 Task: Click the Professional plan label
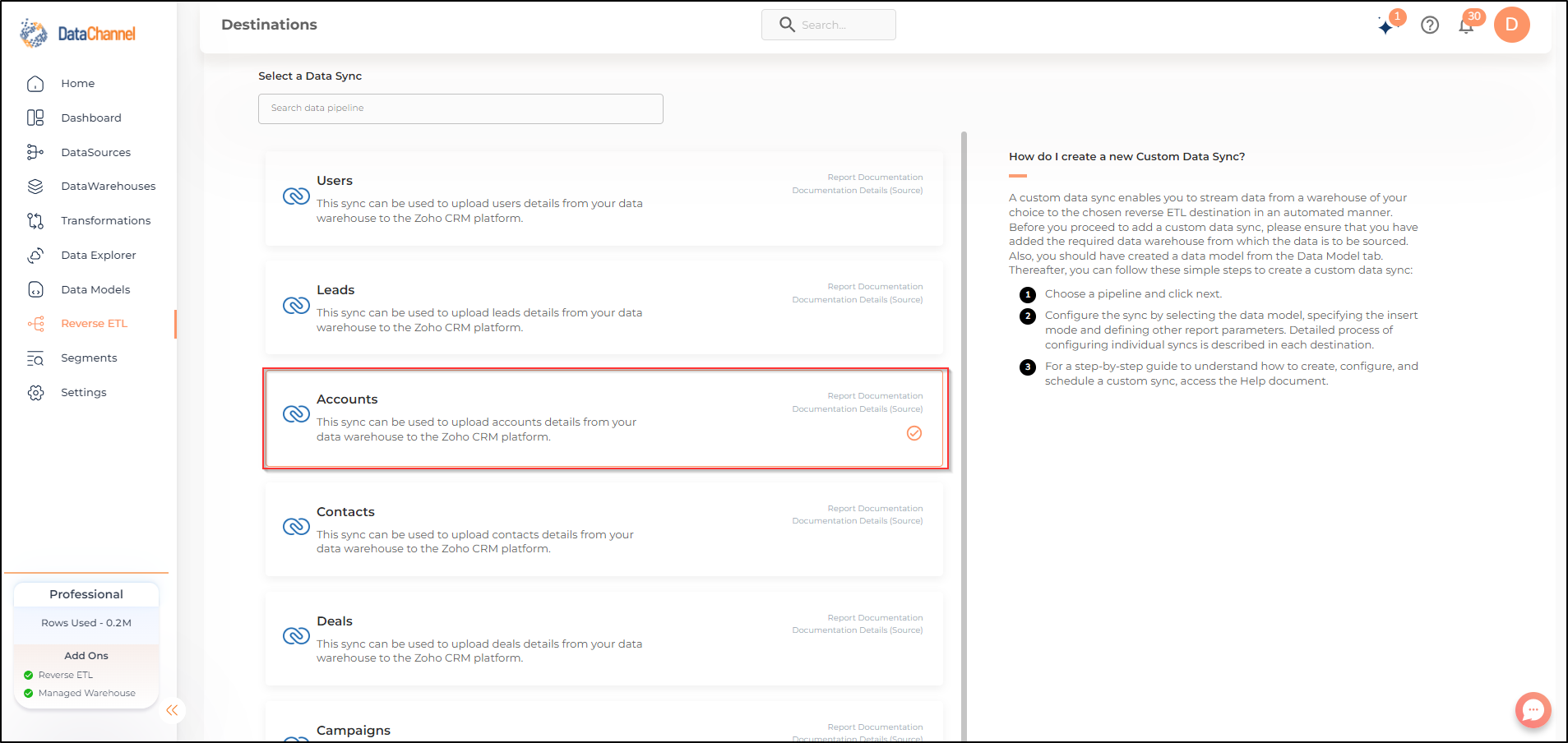86,594
